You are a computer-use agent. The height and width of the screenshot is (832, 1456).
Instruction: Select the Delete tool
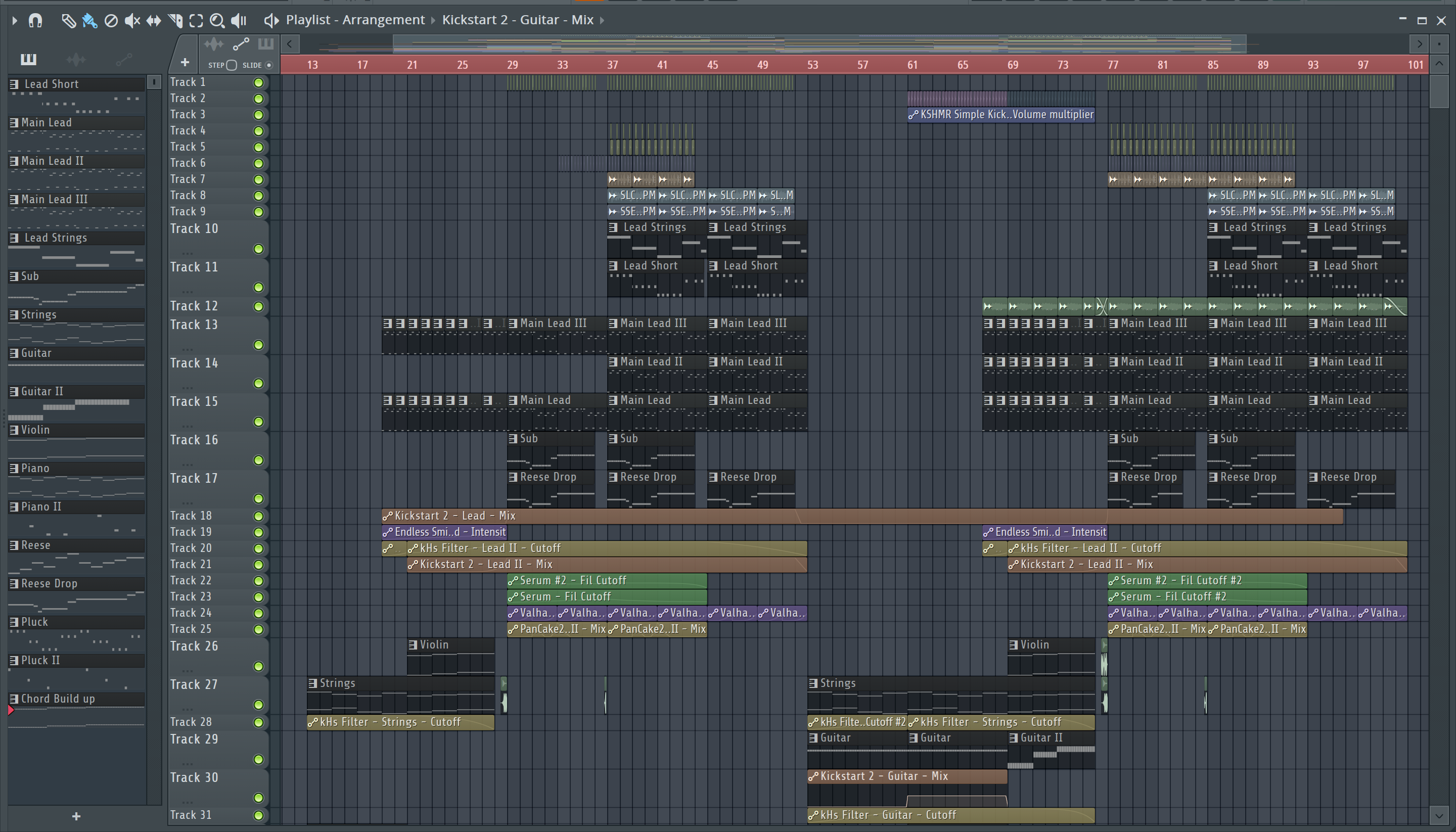111,21
